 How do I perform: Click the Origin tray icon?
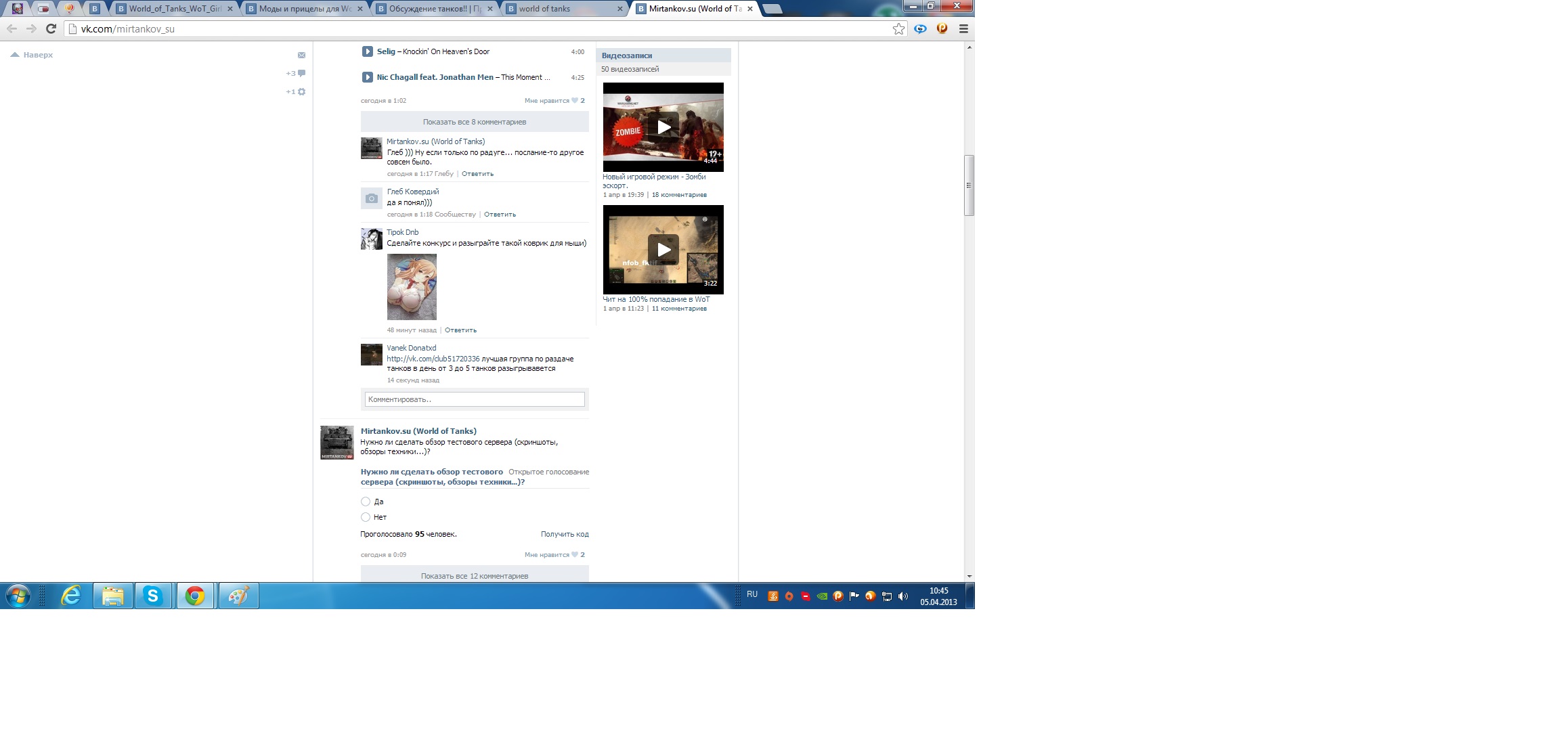click(x=789, y=596)
